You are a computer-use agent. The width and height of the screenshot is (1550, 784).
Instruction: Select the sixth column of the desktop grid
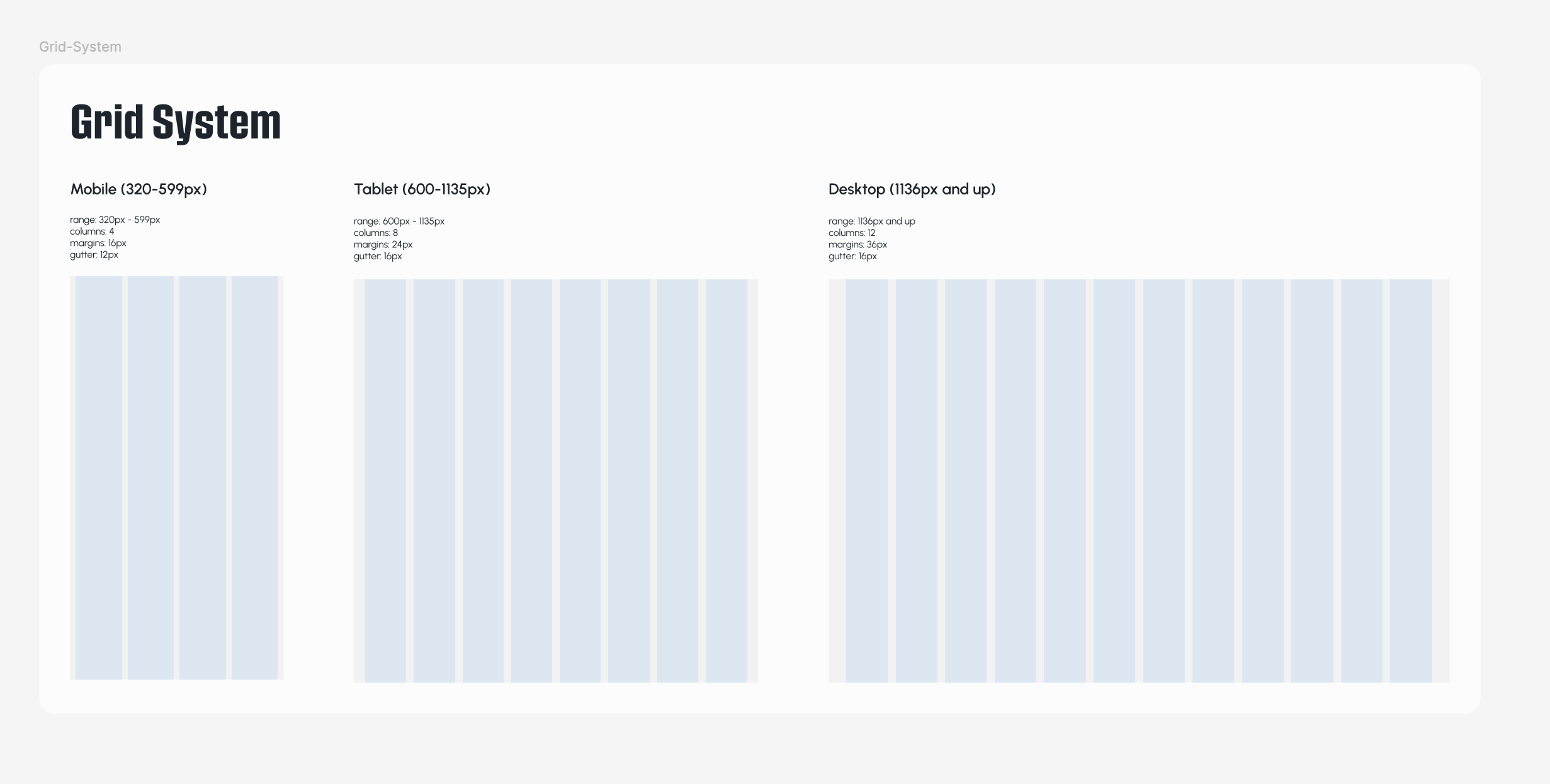point(1114,481)
